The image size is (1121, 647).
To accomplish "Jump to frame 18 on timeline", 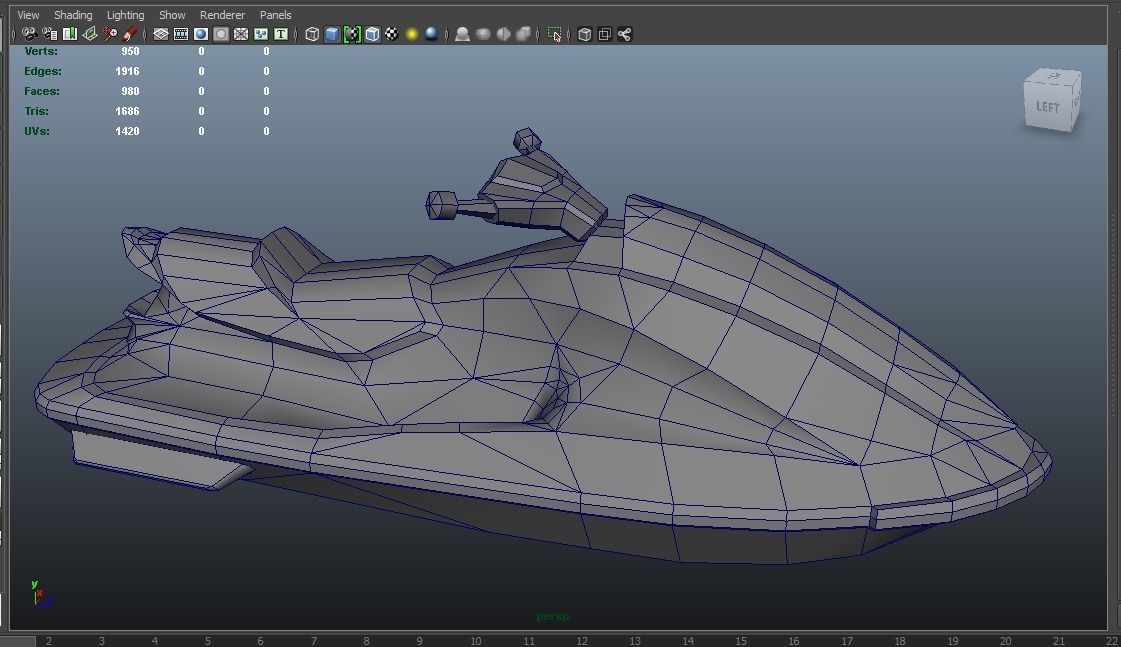I will [x=899, y=641].
